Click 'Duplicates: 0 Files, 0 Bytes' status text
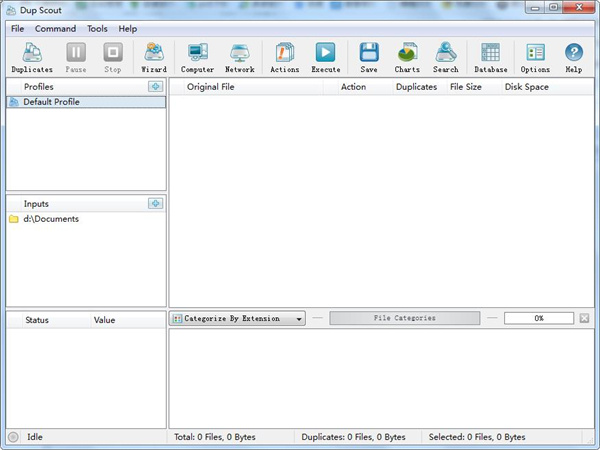The height and width of the screenshot is (450, 600). point(353,437)
